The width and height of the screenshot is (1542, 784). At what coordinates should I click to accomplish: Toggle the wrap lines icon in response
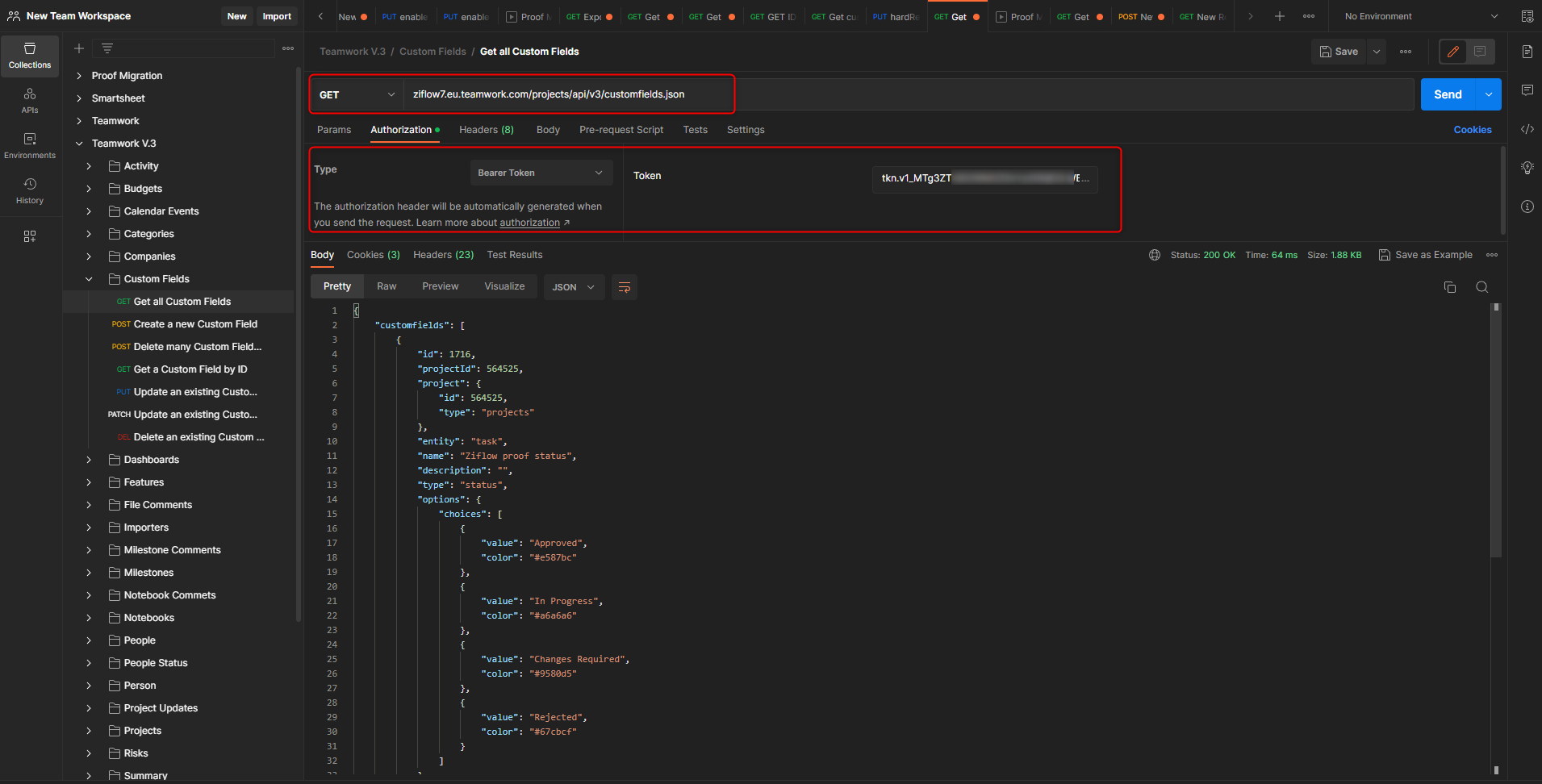tap(624, 287)
